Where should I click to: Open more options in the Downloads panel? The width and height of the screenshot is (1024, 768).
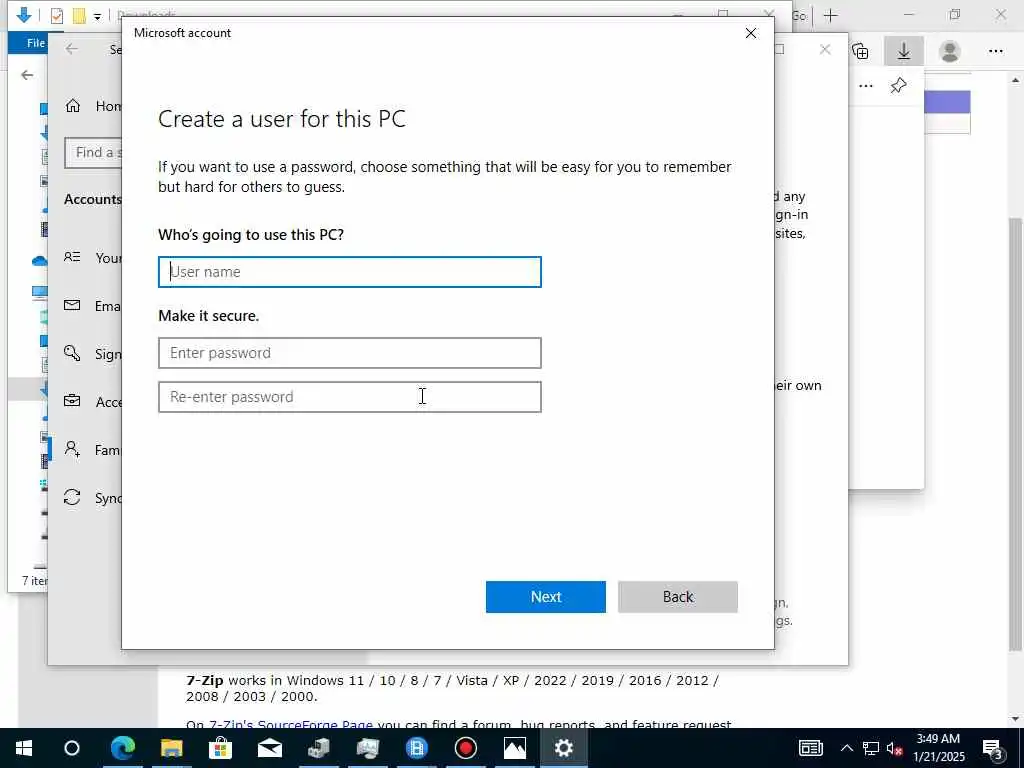pos(866,86)
